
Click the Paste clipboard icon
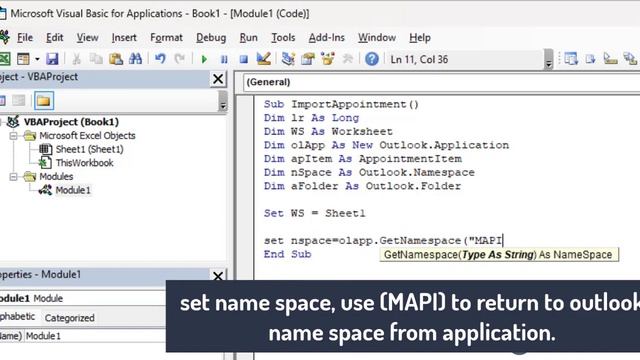116,59
